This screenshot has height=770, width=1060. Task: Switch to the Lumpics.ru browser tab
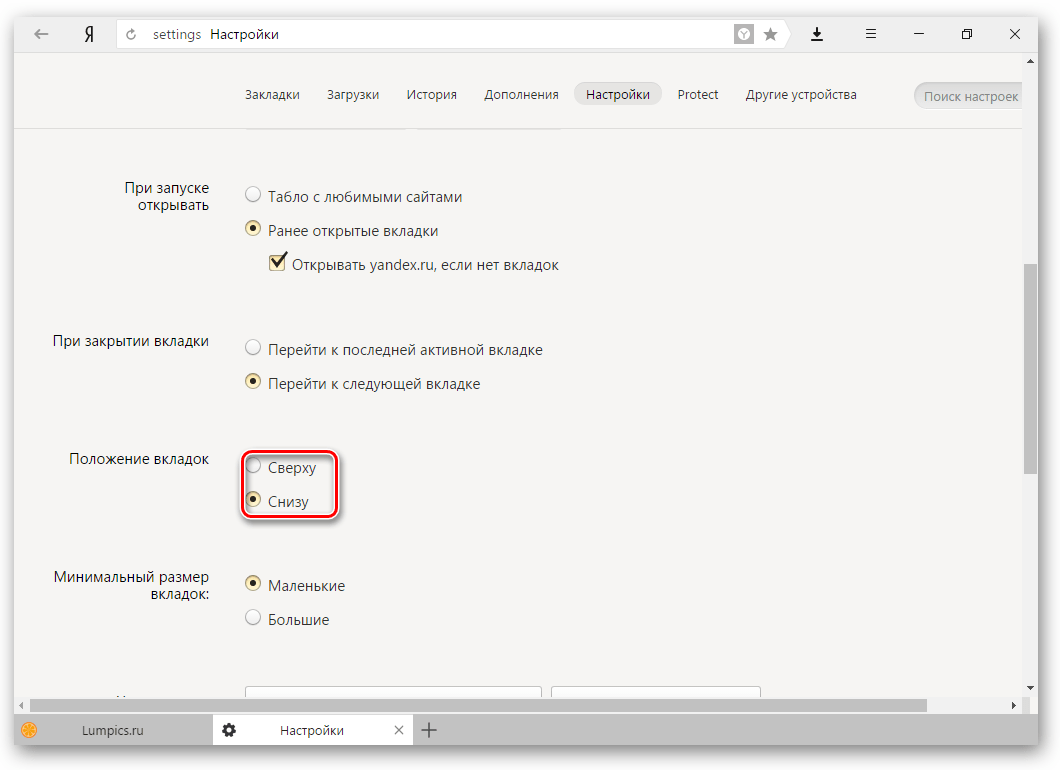coord(112,730)
